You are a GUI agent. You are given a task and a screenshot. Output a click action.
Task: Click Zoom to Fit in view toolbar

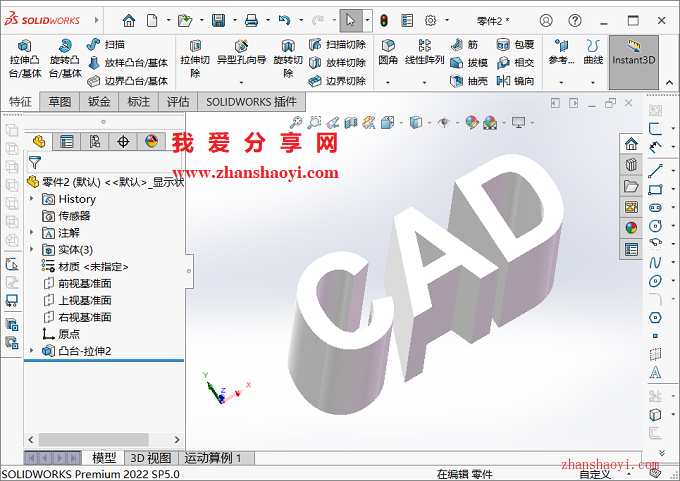click(296, 123)
